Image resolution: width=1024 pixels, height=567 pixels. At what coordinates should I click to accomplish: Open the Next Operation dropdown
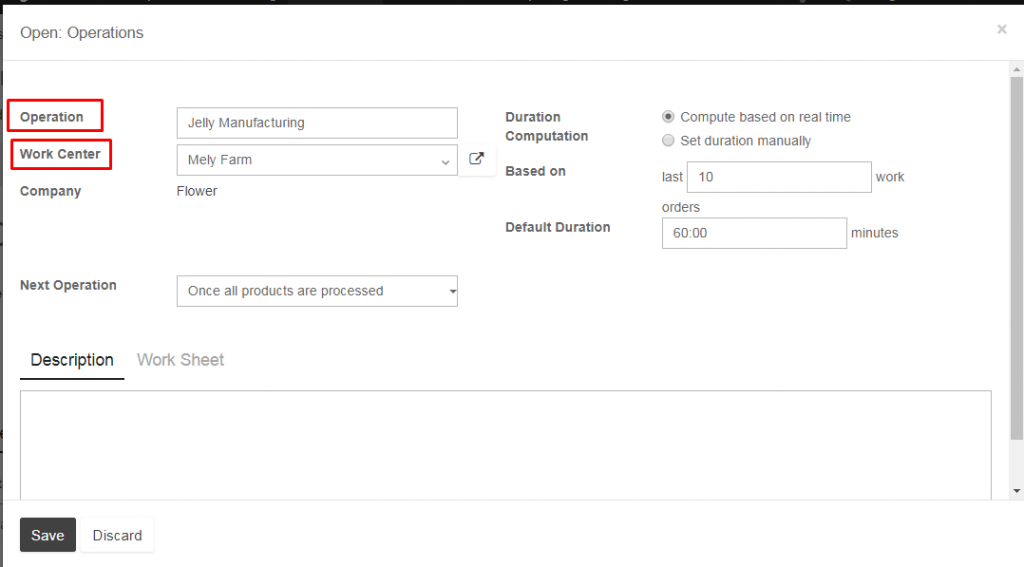coord(317,291)
